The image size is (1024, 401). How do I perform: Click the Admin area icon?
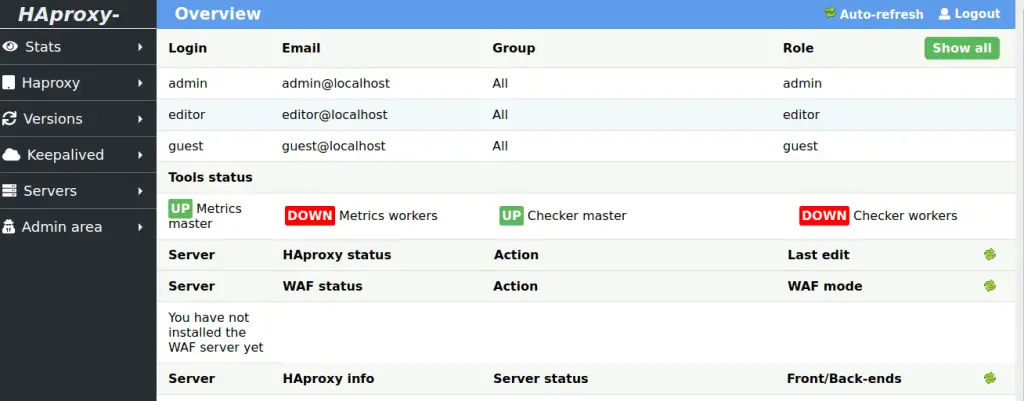click(8, 227)
